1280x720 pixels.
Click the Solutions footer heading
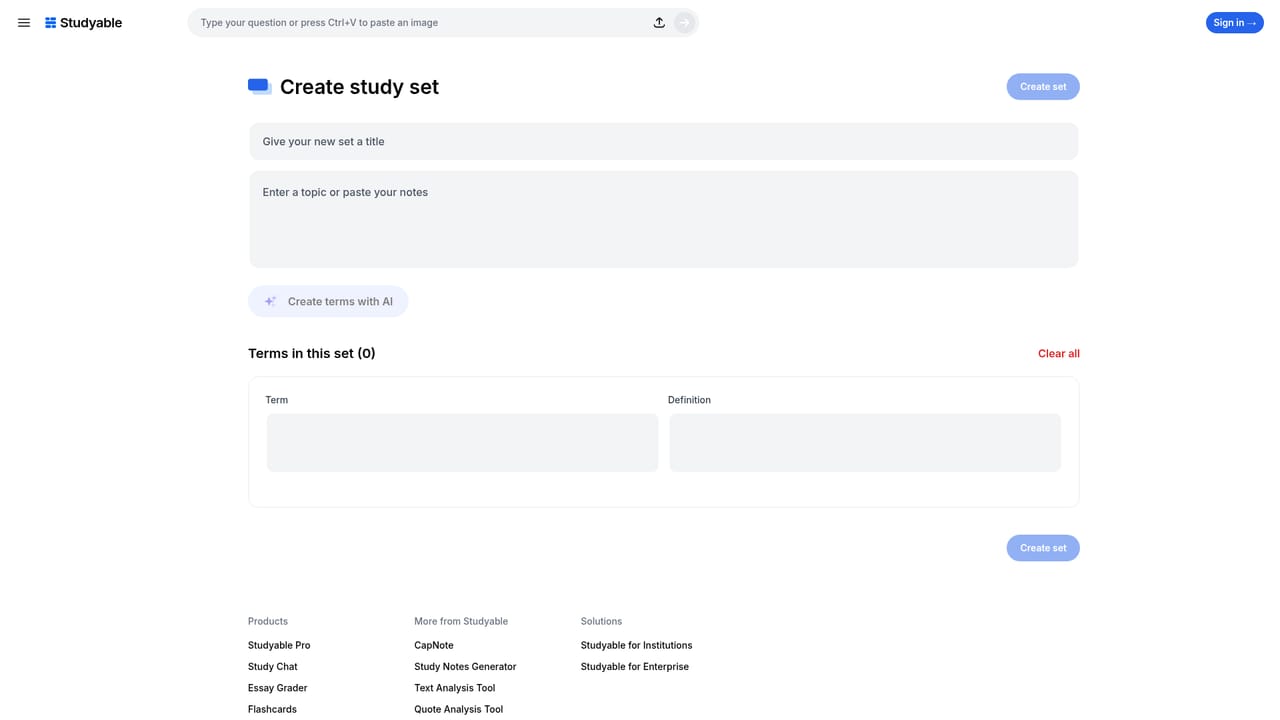tap(601, 622)
